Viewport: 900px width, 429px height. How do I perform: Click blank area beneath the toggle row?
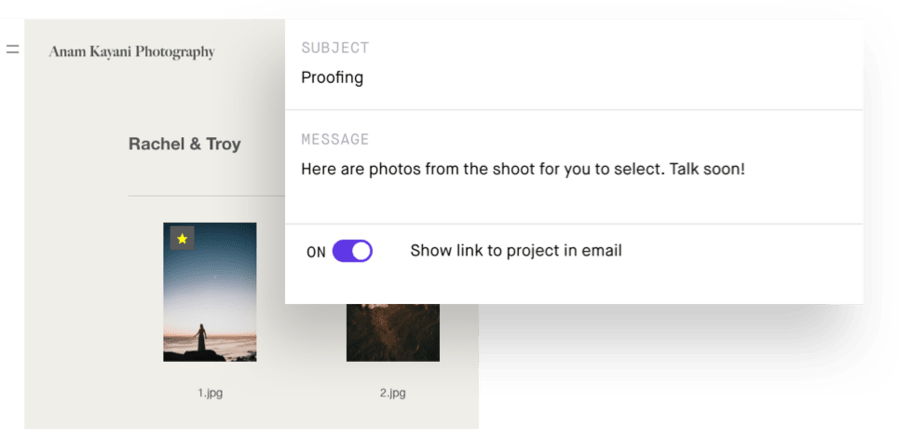[x=570, y=286]
